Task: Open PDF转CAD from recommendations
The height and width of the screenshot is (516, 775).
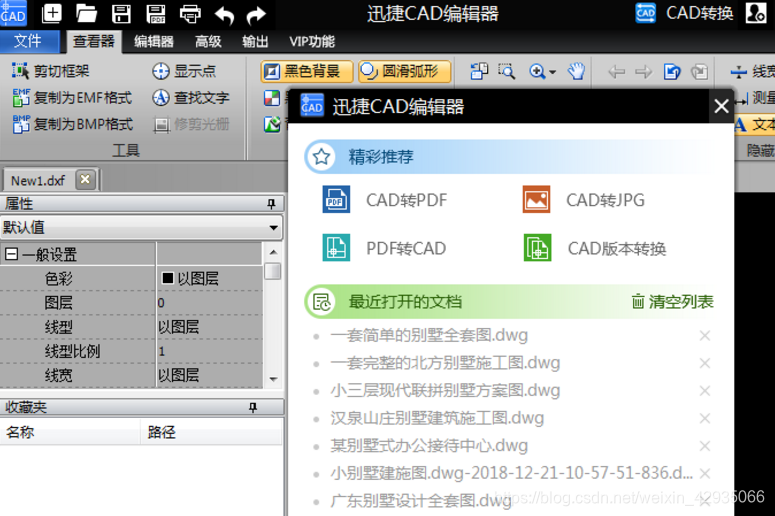Action: tap(384, 248)
